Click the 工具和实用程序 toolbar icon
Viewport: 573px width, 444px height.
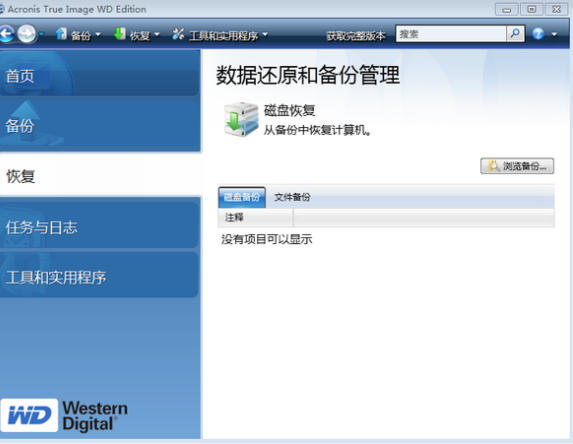pos(178,34)
